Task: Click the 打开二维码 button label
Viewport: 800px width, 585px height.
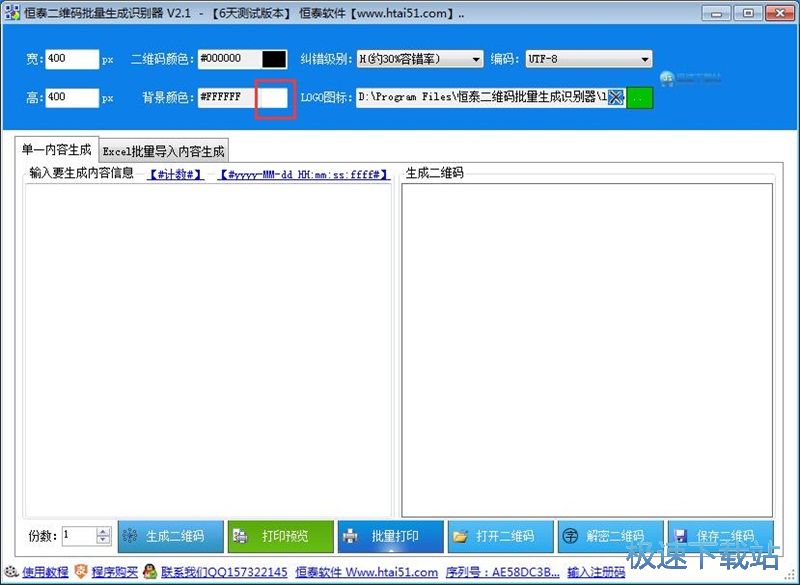Action: tap(505, 536)
